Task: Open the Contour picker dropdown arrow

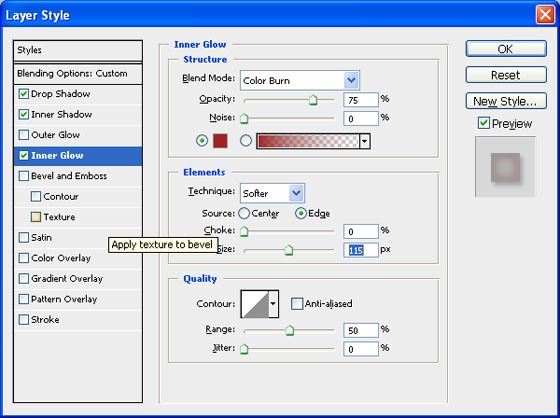Action: tap(274, 304)
